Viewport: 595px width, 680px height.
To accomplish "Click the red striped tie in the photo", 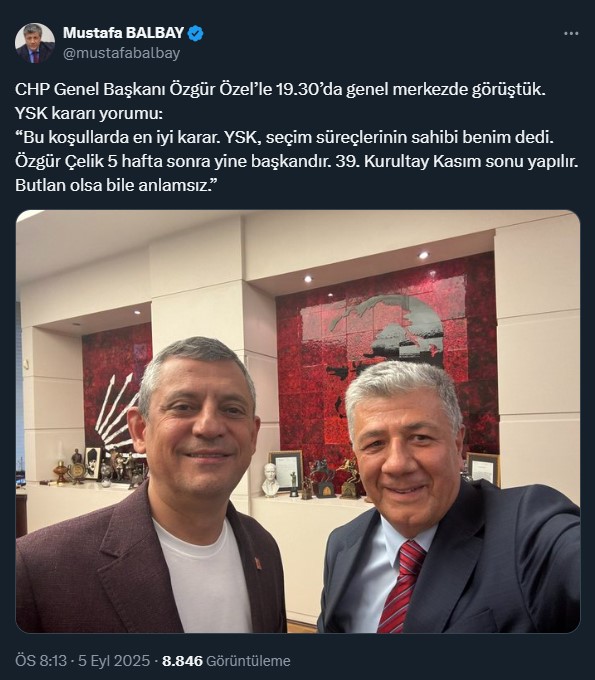I will coord(402,586).
